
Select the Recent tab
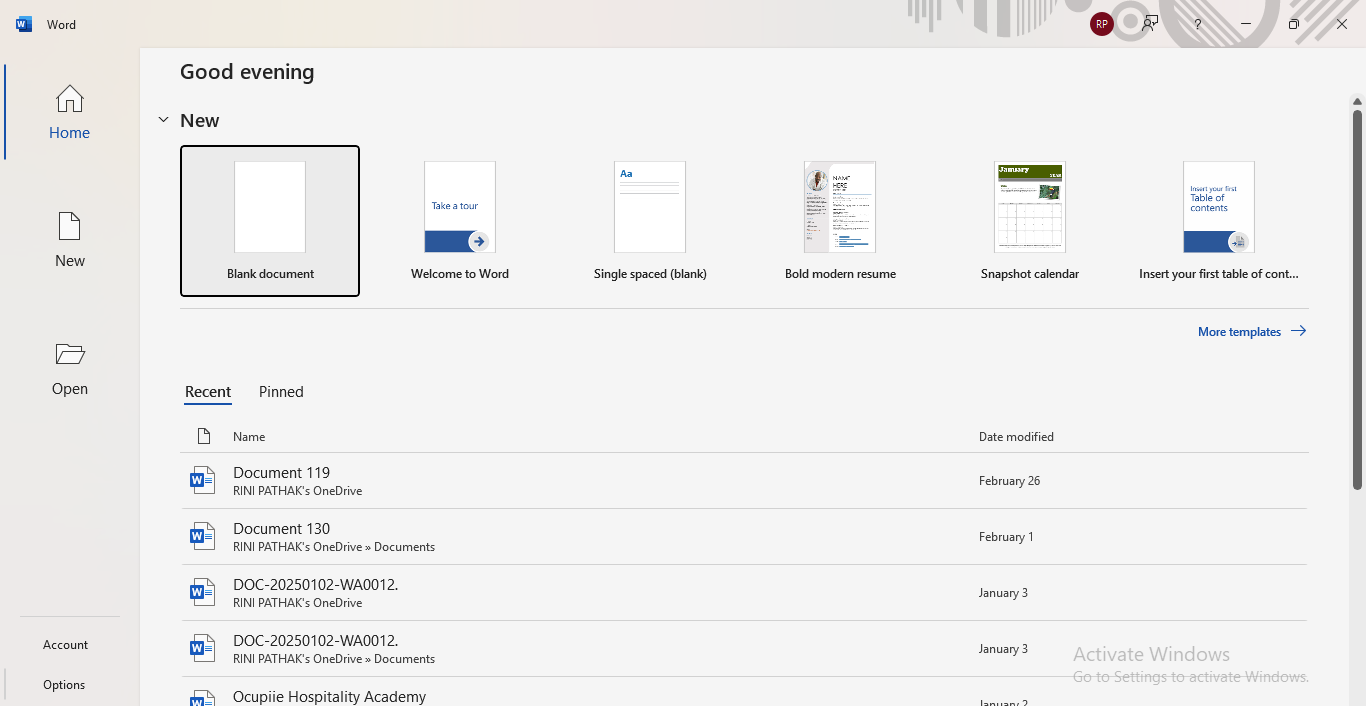[x=208, y=392]
